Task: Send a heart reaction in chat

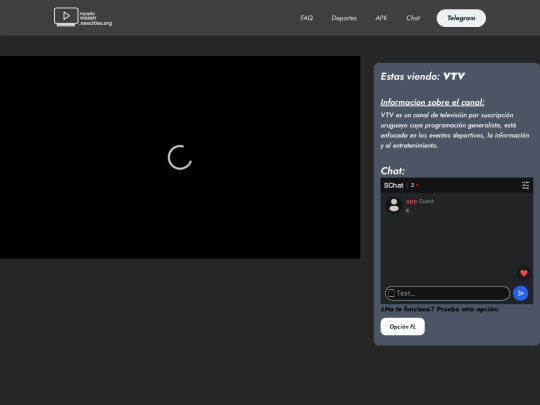Action: (524, 273)
